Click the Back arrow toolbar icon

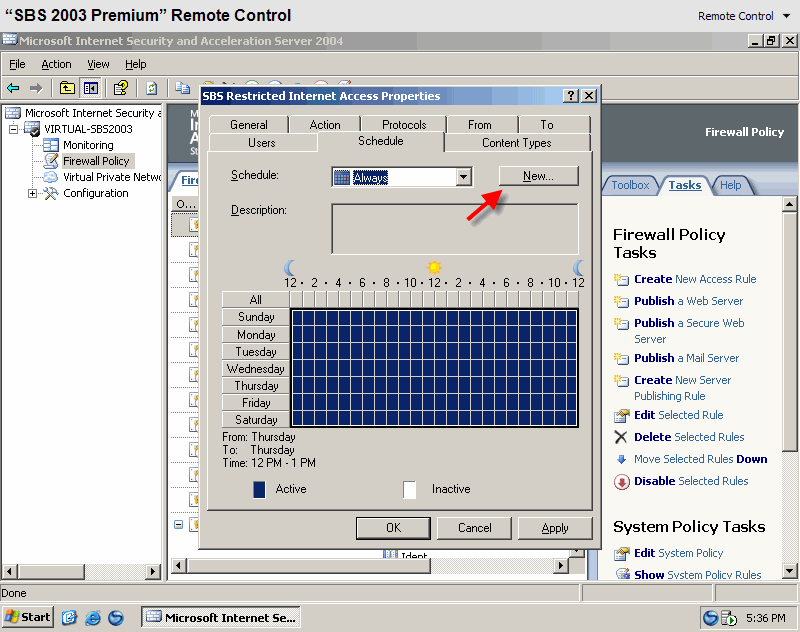click(13, 88)
